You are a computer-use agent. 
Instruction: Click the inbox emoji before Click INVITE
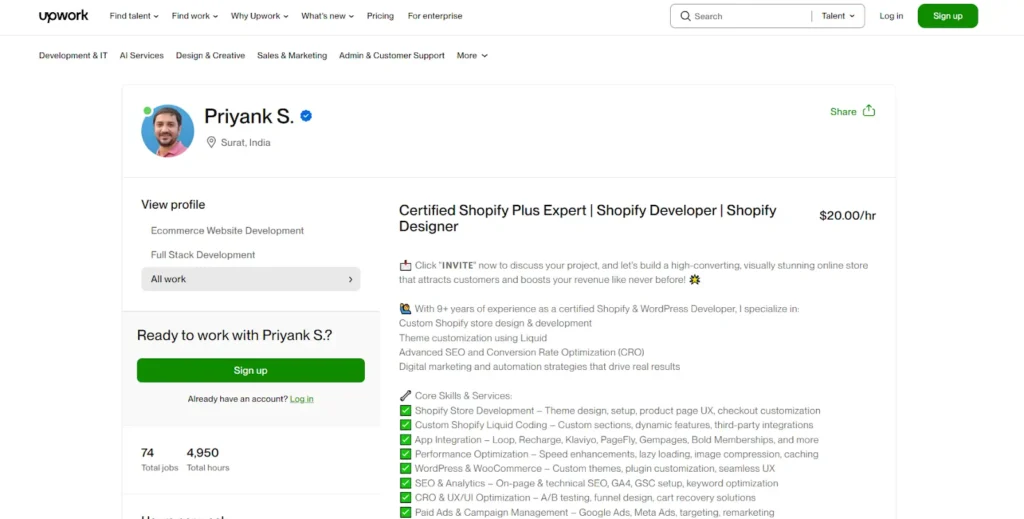tap(406, 265)
